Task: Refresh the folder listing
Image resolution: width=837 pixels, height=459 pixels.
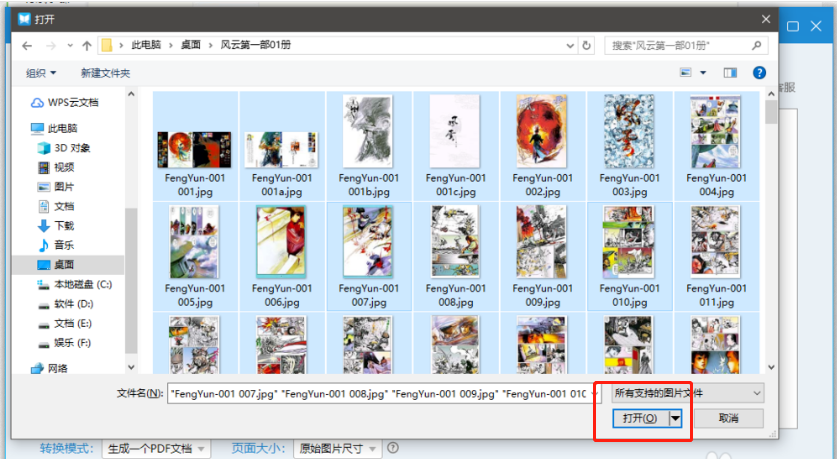Action: (x=586, y=45)
